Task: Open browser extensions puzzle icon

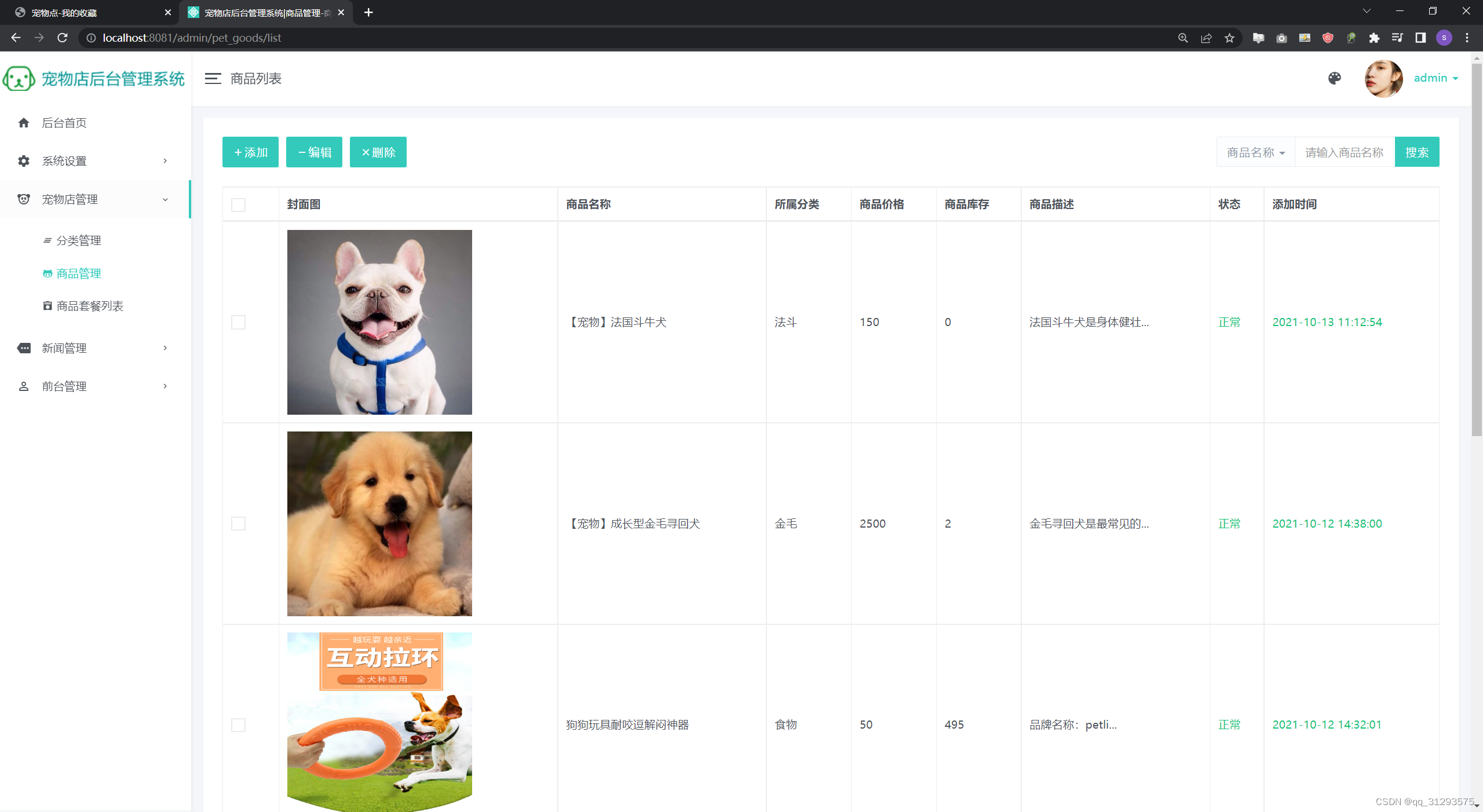Action: [1374, 38]
